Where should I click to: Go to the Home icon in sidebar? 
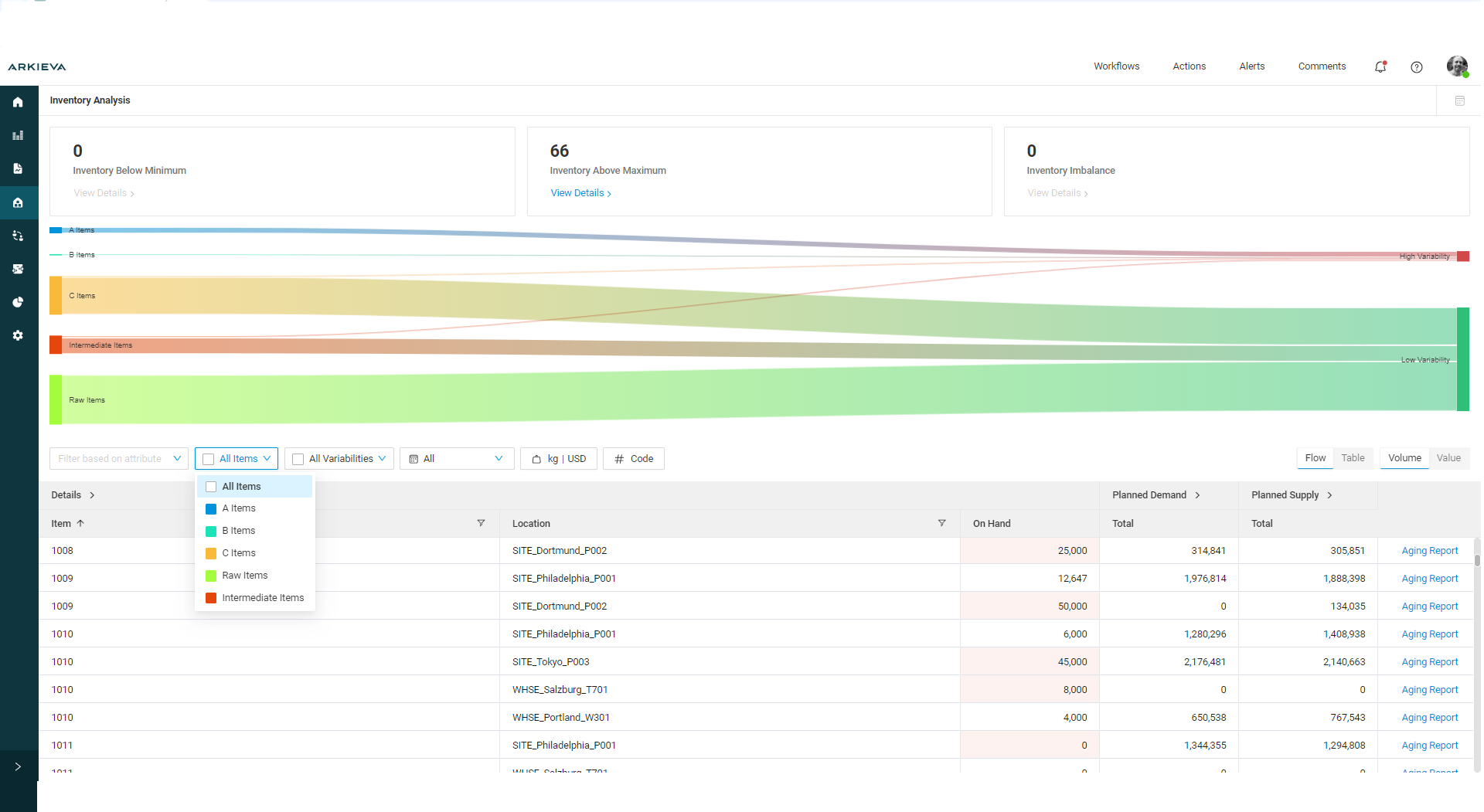tap(18, 102)
